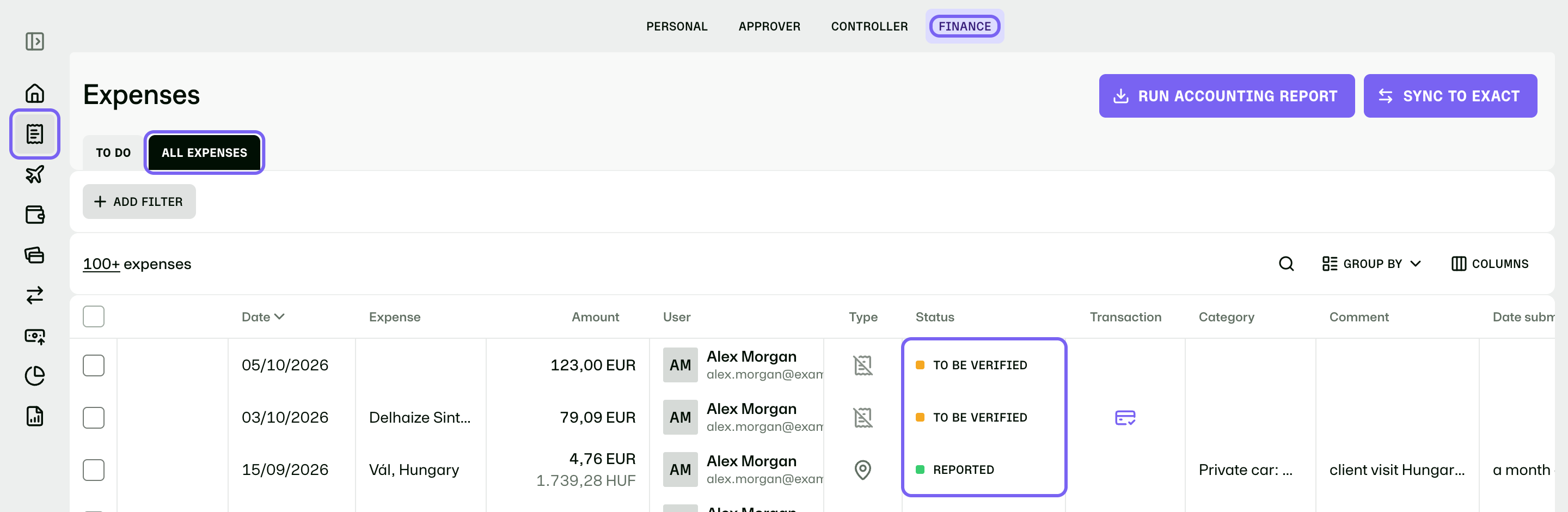The width and height of the screenshot is (1568, 512).
Task: Open the Cards icon in sidebar
Action: click(x=35, y=255)
